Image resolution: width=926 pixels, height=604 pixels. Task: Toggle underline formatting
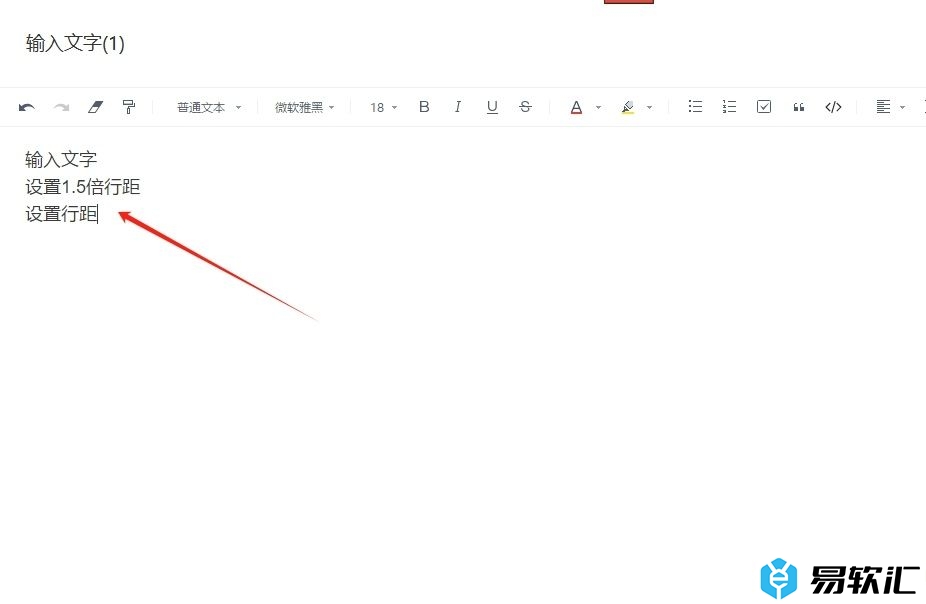click(492, 107)
